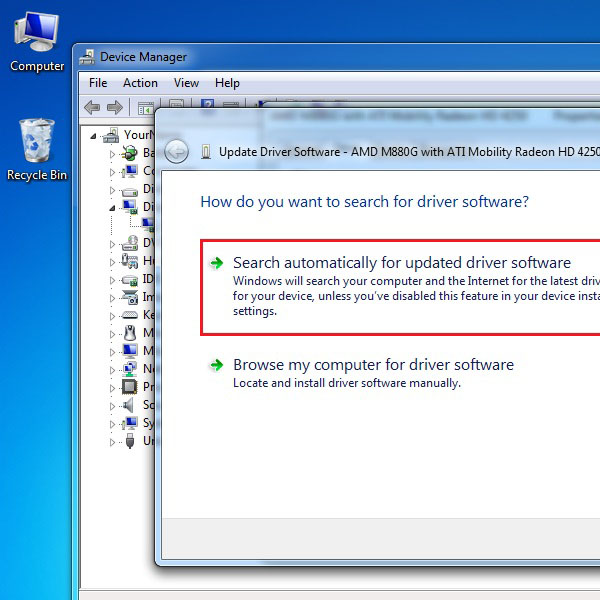Select the root computer icon beside YourN
Screen dimensions: 600x600
point(111,135)
